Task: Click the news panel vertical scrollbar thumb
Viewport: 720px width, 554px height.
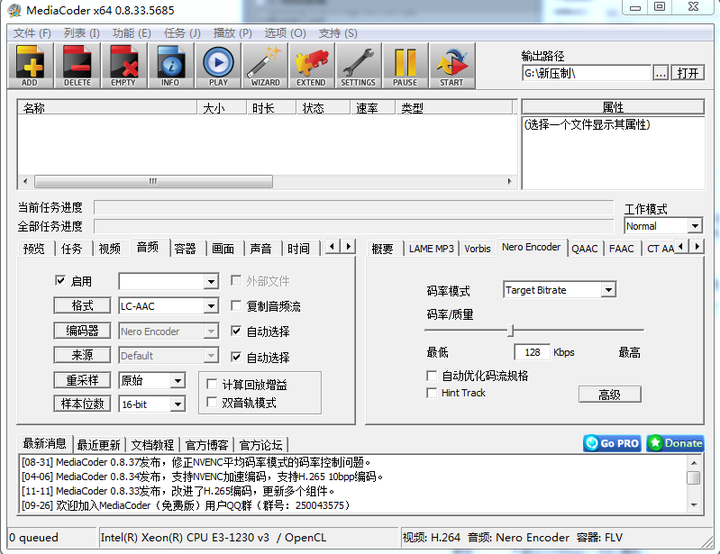Action: 694,478
